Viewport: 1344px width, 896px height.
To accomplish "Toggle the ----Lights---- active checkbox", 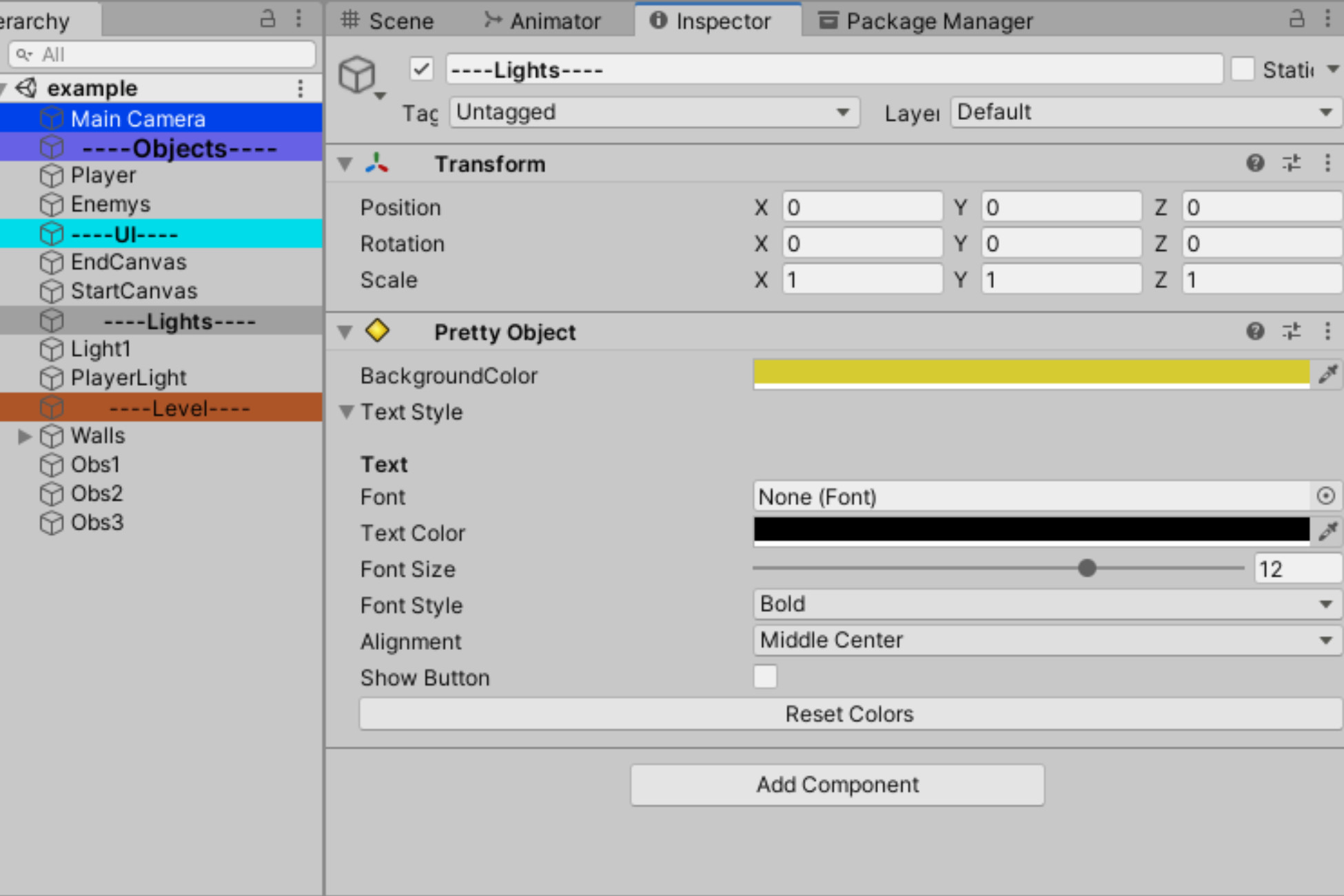I will 420,69.
